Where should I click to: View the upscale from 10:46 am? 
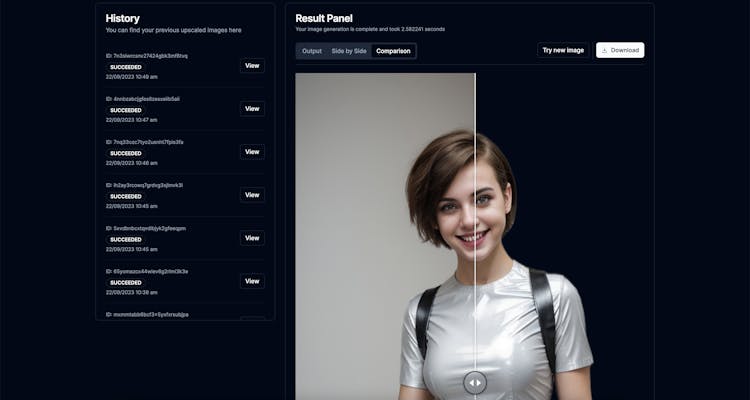pos(252,152)
